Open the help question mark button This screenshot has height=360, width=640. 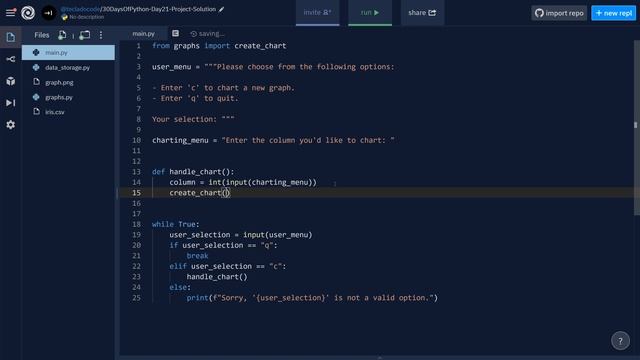click(x=620, y=341)
